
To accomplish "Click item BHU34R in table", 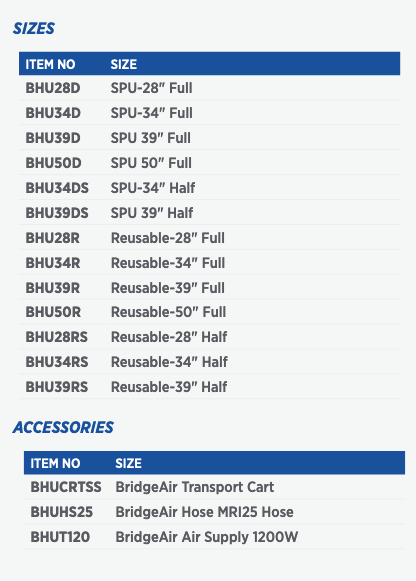I will (x=53, y=263).
